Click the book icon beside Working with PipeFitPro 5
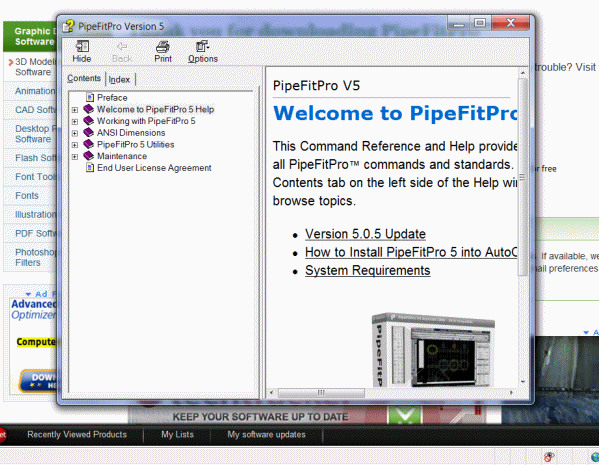 click(89, 121)
